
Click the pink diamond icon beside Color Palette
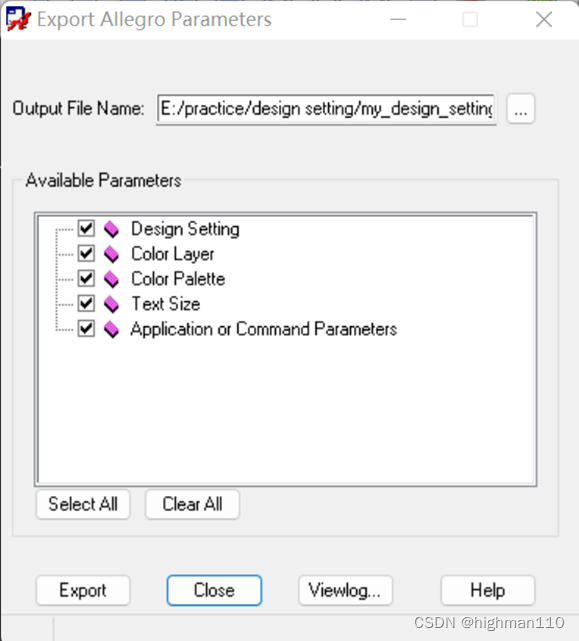[x=111, y=279]
